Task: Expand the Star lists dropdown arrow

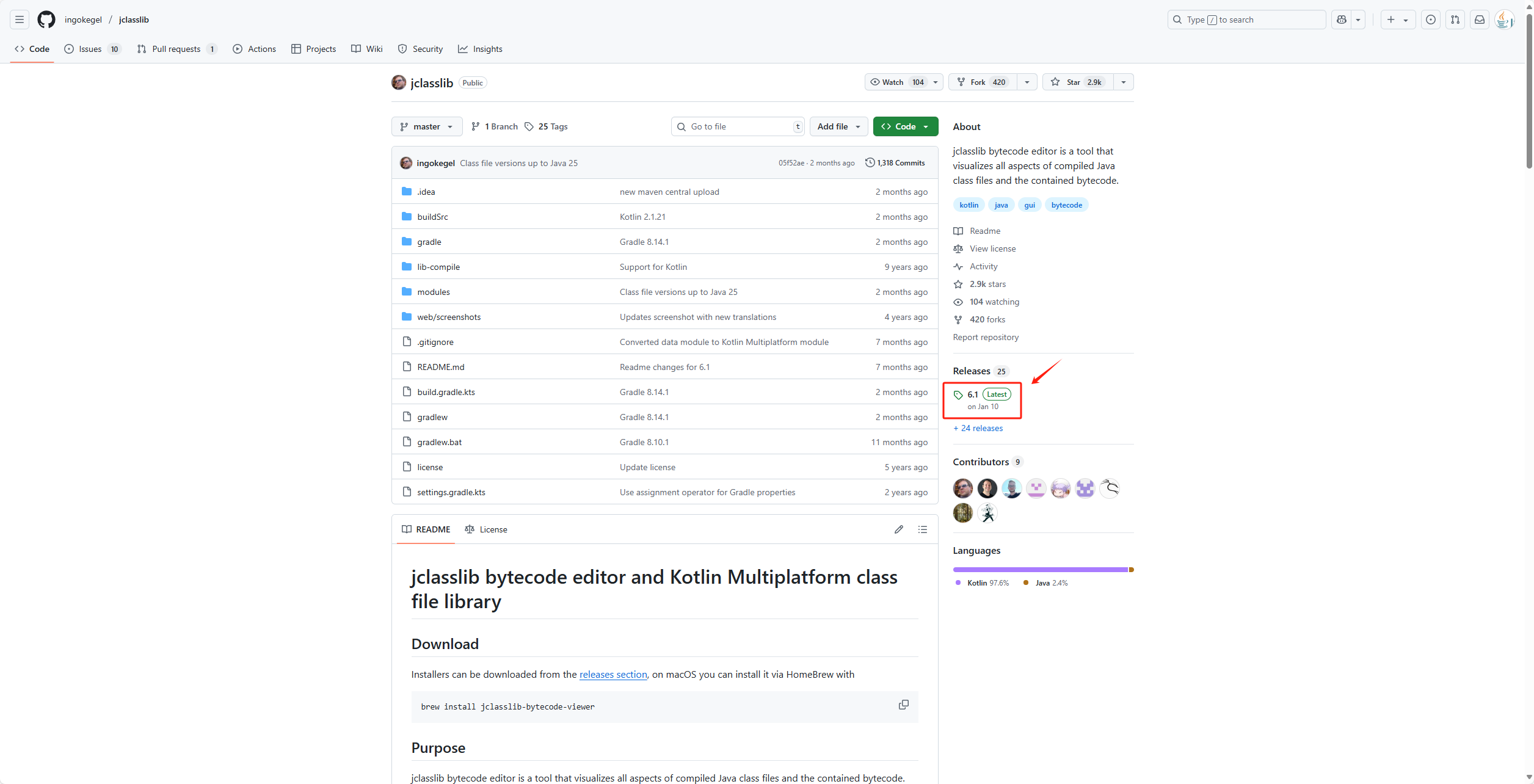Action: pyautogui.click(x=1124, y=82)
